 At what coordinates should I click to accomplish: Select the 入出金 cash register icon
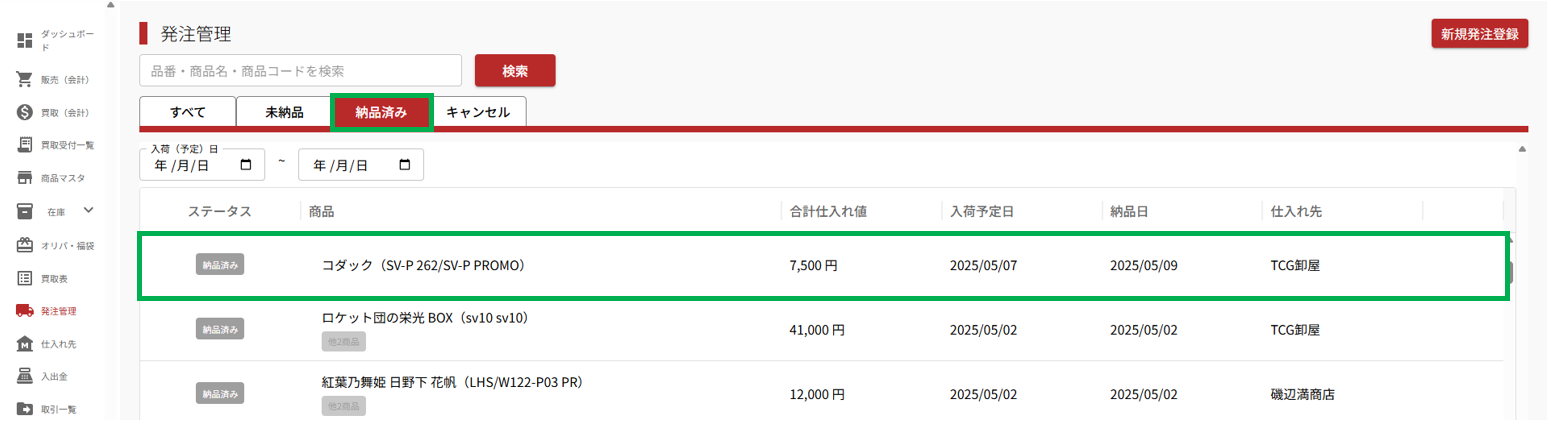[x=25, y=376]
